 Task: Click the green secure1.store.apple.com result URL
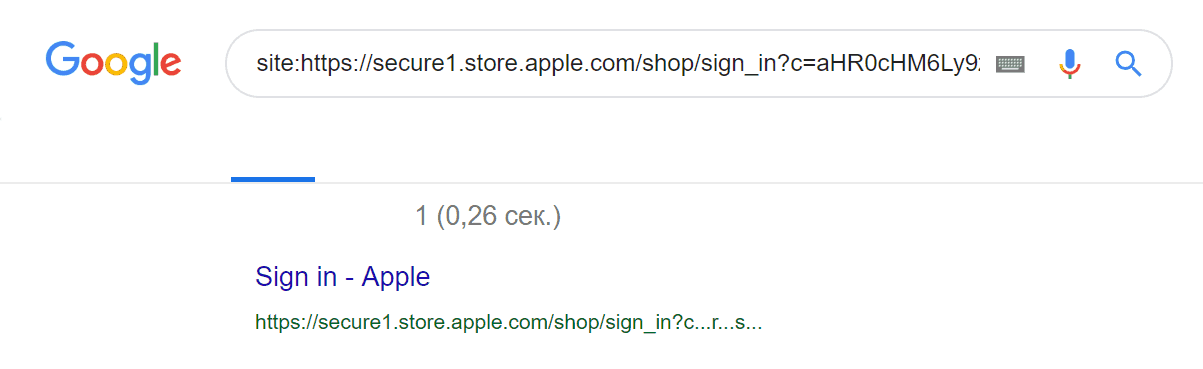coord(508,323)
